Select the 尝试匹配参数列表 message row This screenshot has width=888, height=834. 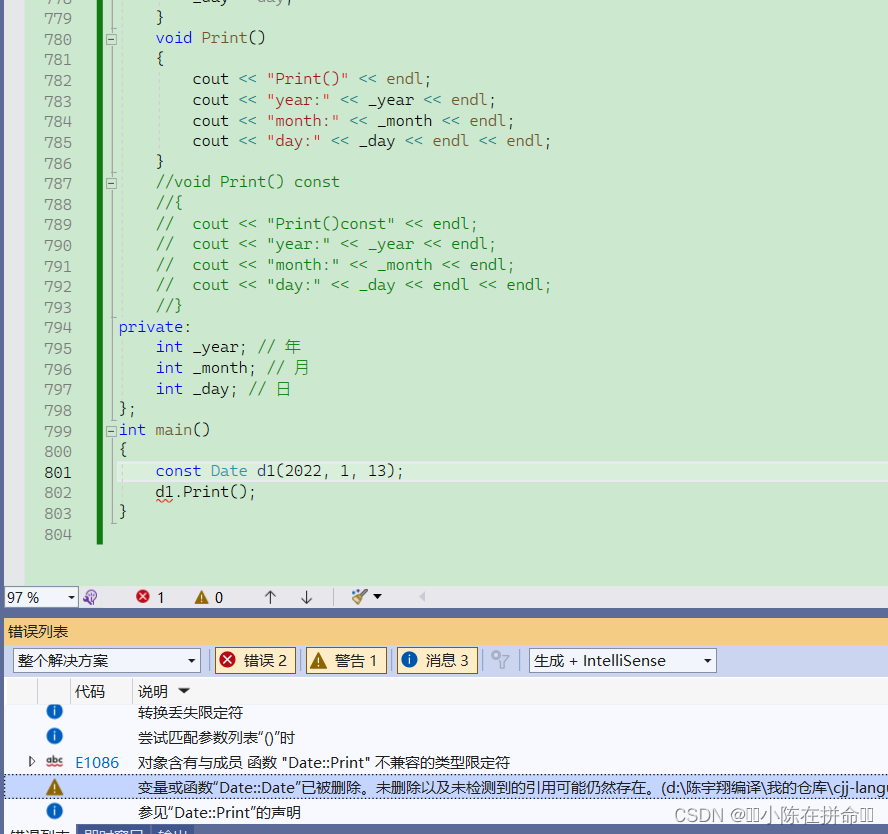[x=446, y=737]
